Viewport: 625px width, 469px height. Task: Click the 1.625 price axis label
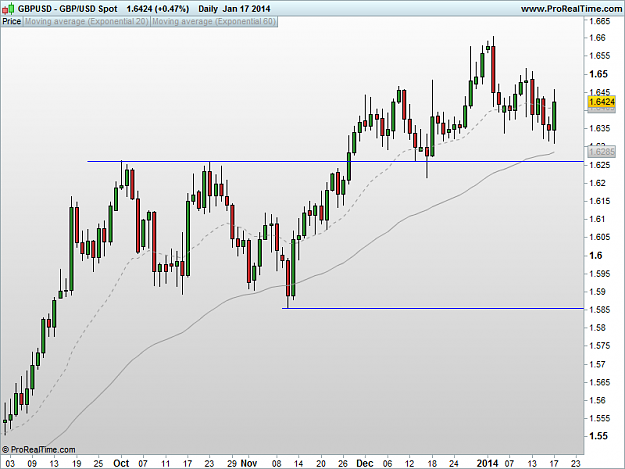600,165
